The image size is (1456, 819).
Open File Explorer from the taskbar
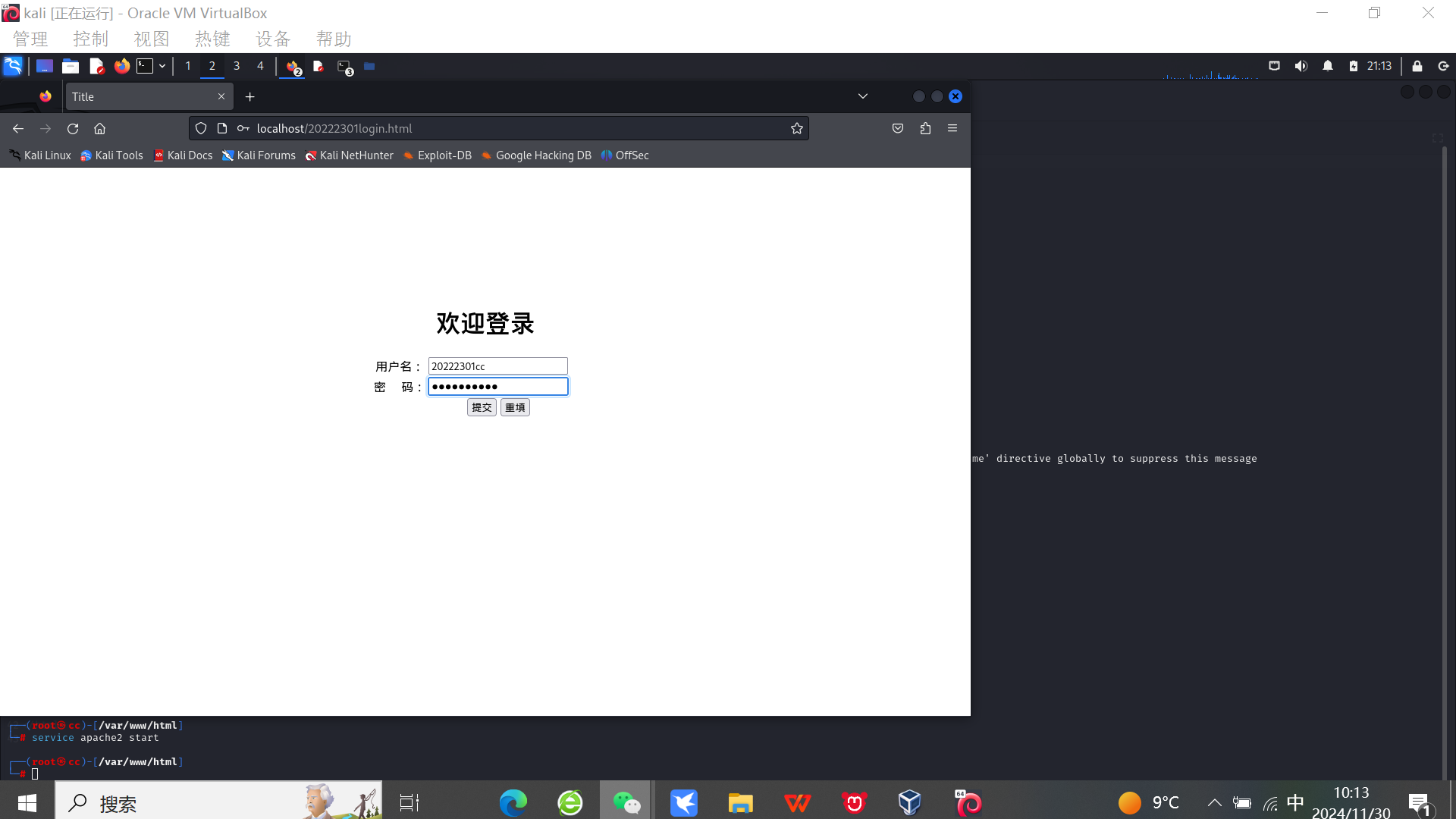point(741,802)
